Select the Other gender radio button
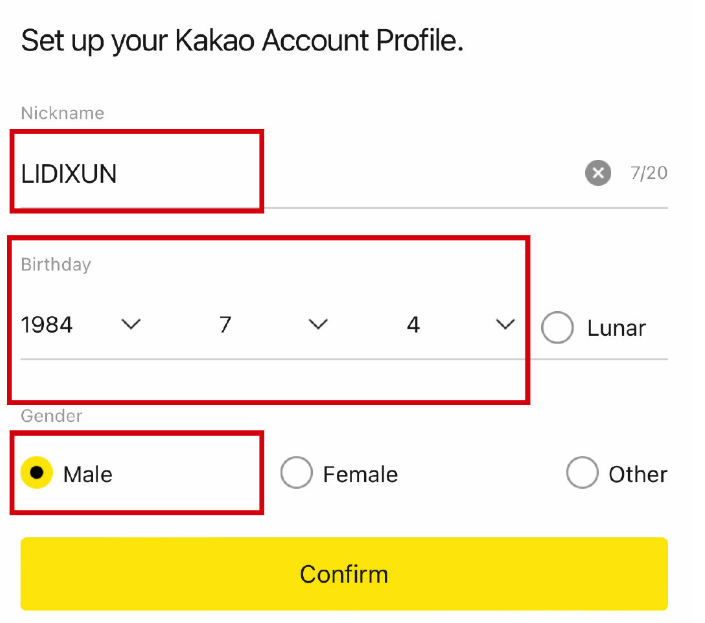 582,473
